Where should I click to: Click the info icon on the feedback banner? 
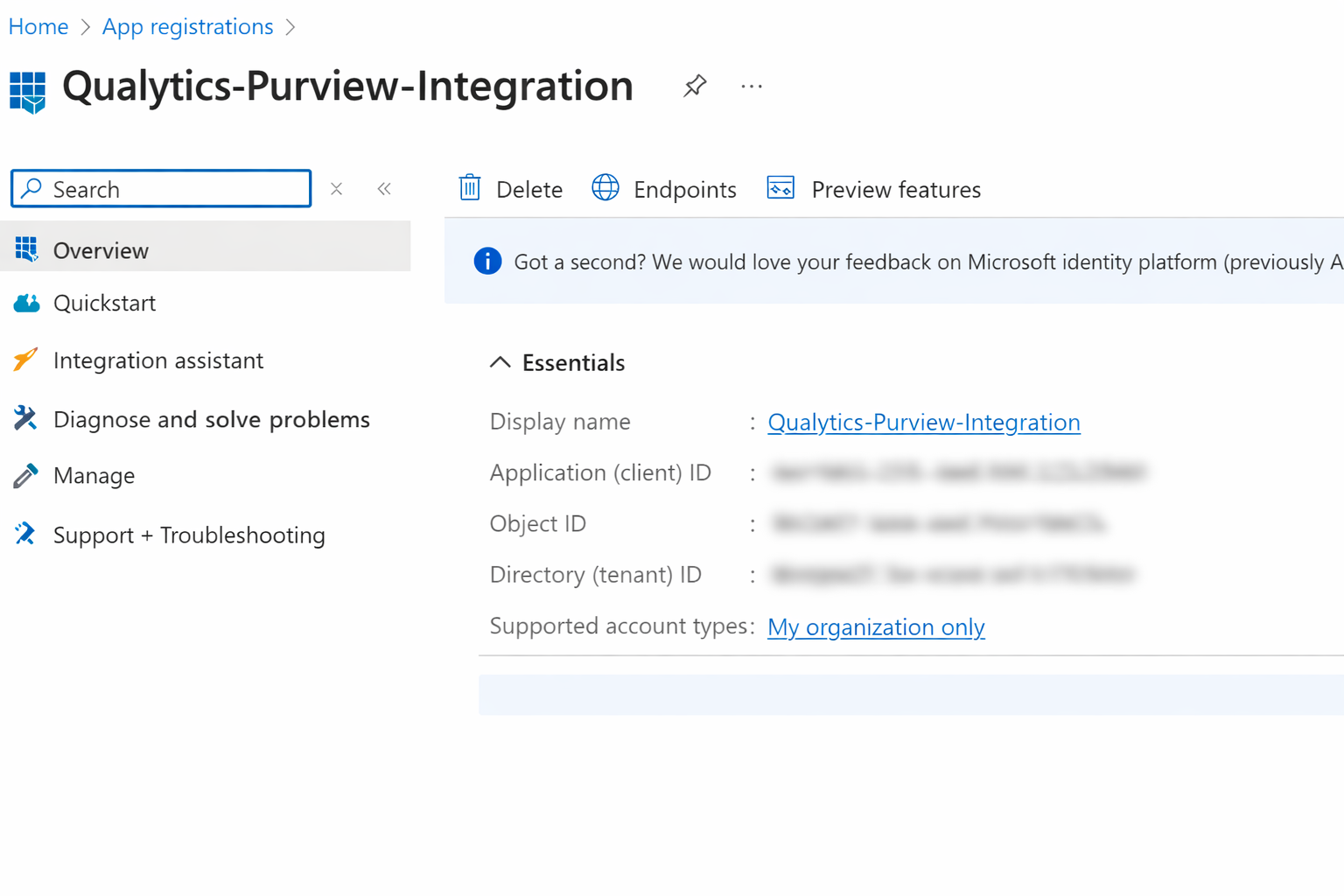pyautogui.click(x=487, y=261)
